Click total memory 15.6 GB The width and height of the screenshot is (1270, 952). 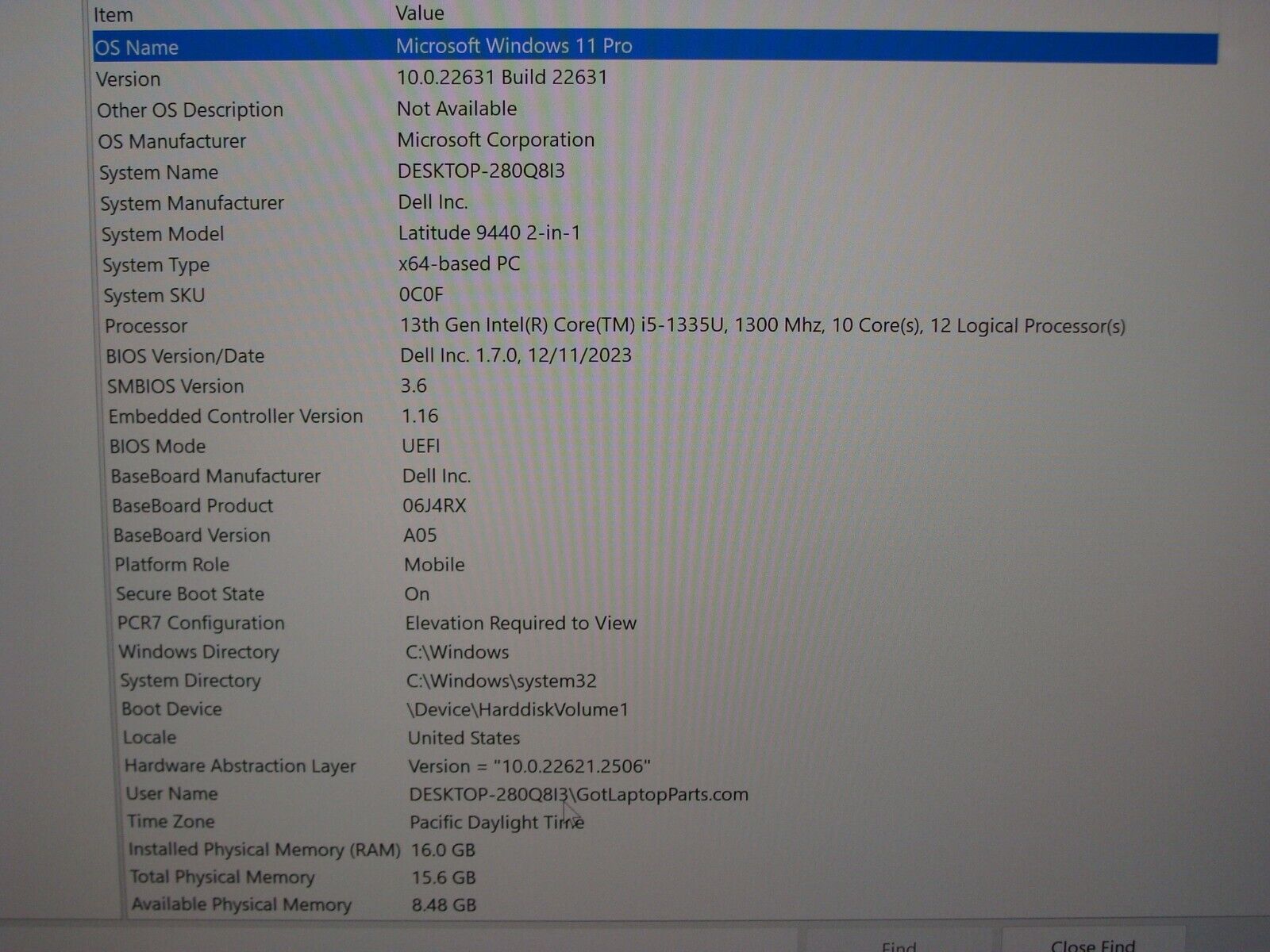(443, 877)
